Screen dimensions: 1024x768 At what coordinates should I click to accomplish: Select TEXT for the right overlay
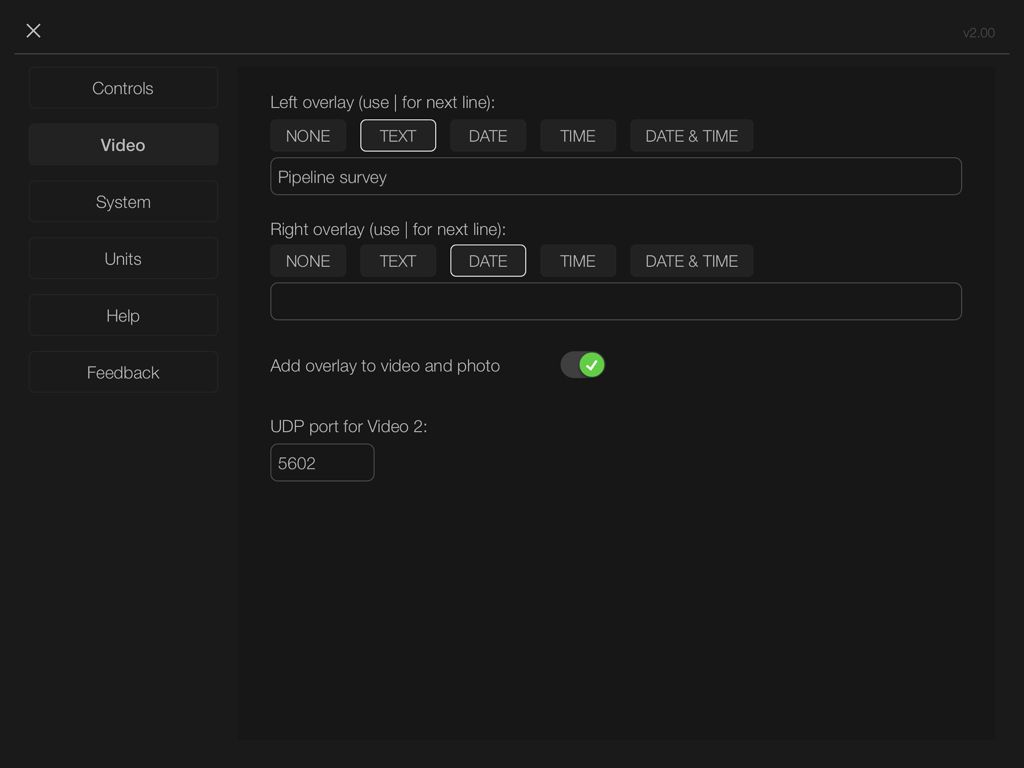pyautogui.click(x=398, y=260)
